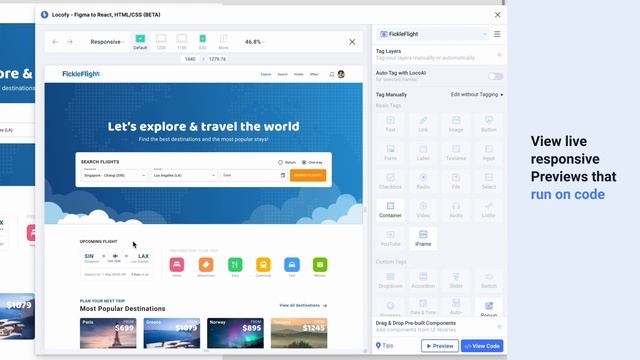Click the Preview button

[x=440, y=346]
